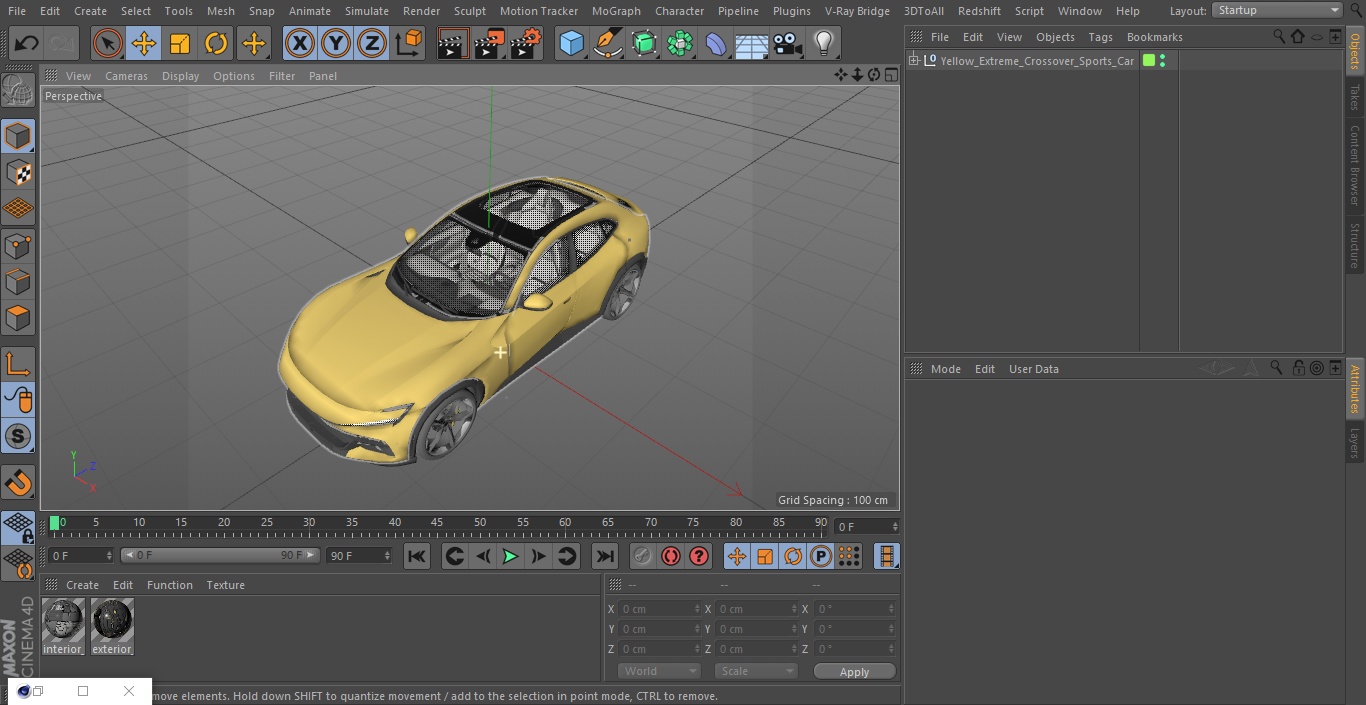The image size is (1366, 705).
Task: Open Object Manager Tags menu
Action: coord(1100,37)
